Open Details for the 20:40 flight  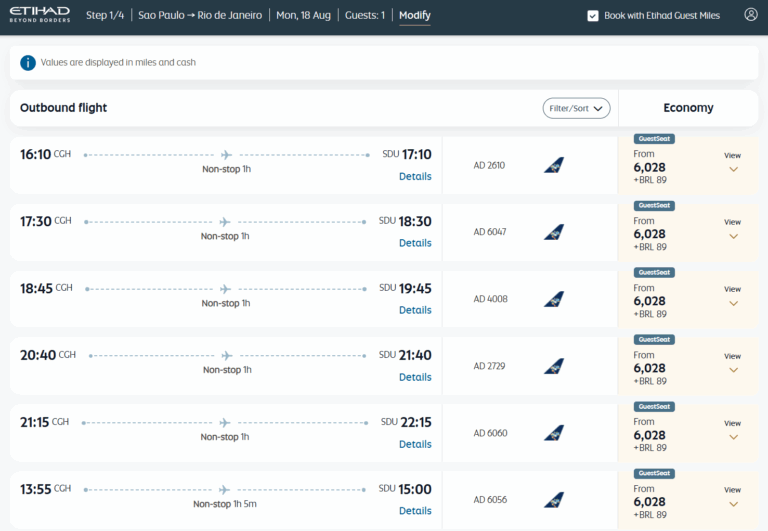pyautogui.click(x=415, y=377)
